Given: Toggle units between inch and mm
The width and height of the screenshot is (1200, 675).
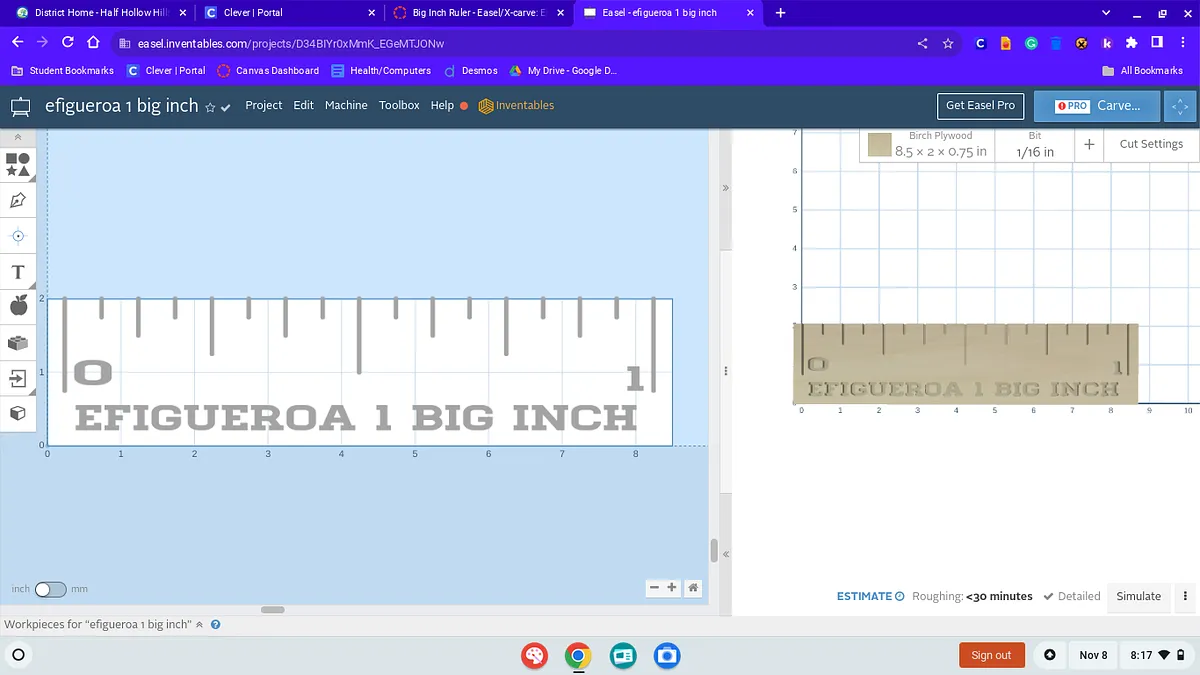Looking at the screenshot, I should (x=50, y=590).
